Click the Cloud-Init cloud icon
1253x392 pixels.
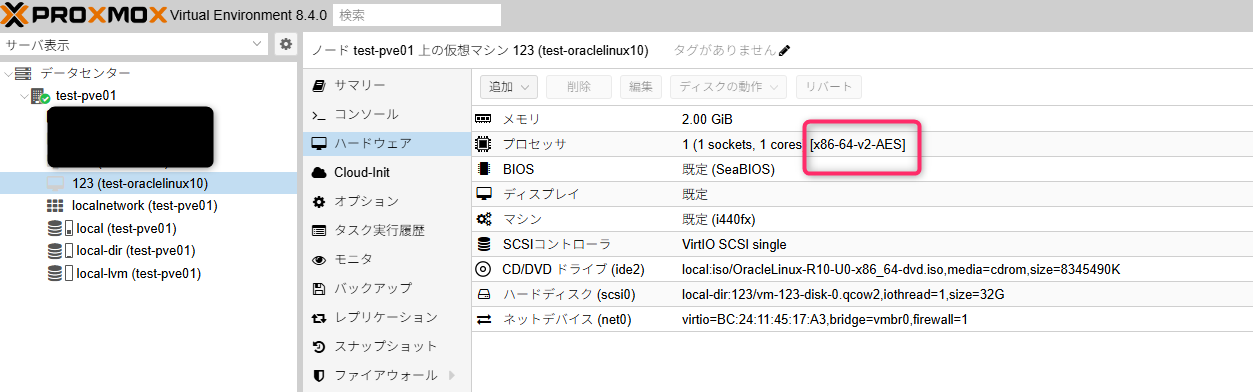319,172
